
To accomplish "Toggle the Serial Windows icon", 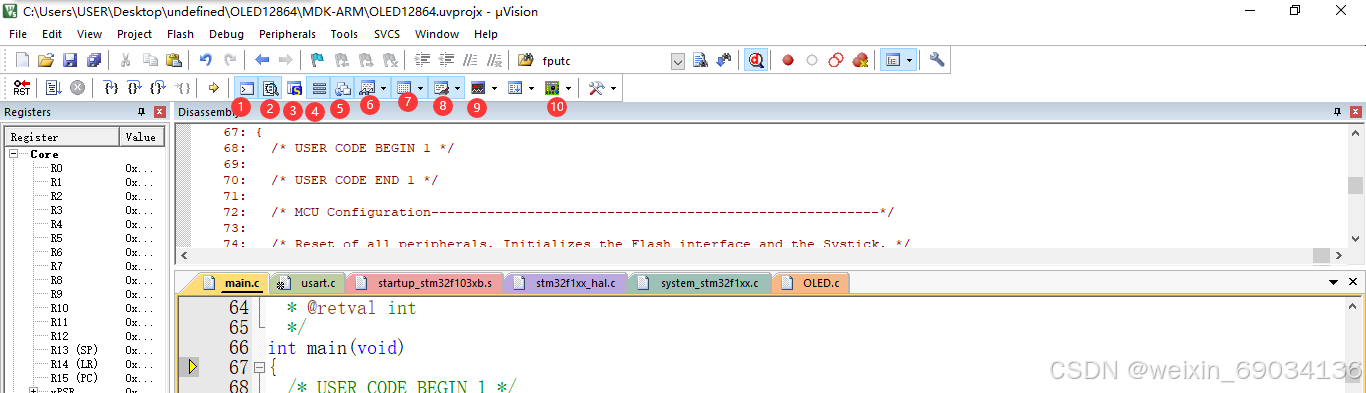I will (442, 88).
